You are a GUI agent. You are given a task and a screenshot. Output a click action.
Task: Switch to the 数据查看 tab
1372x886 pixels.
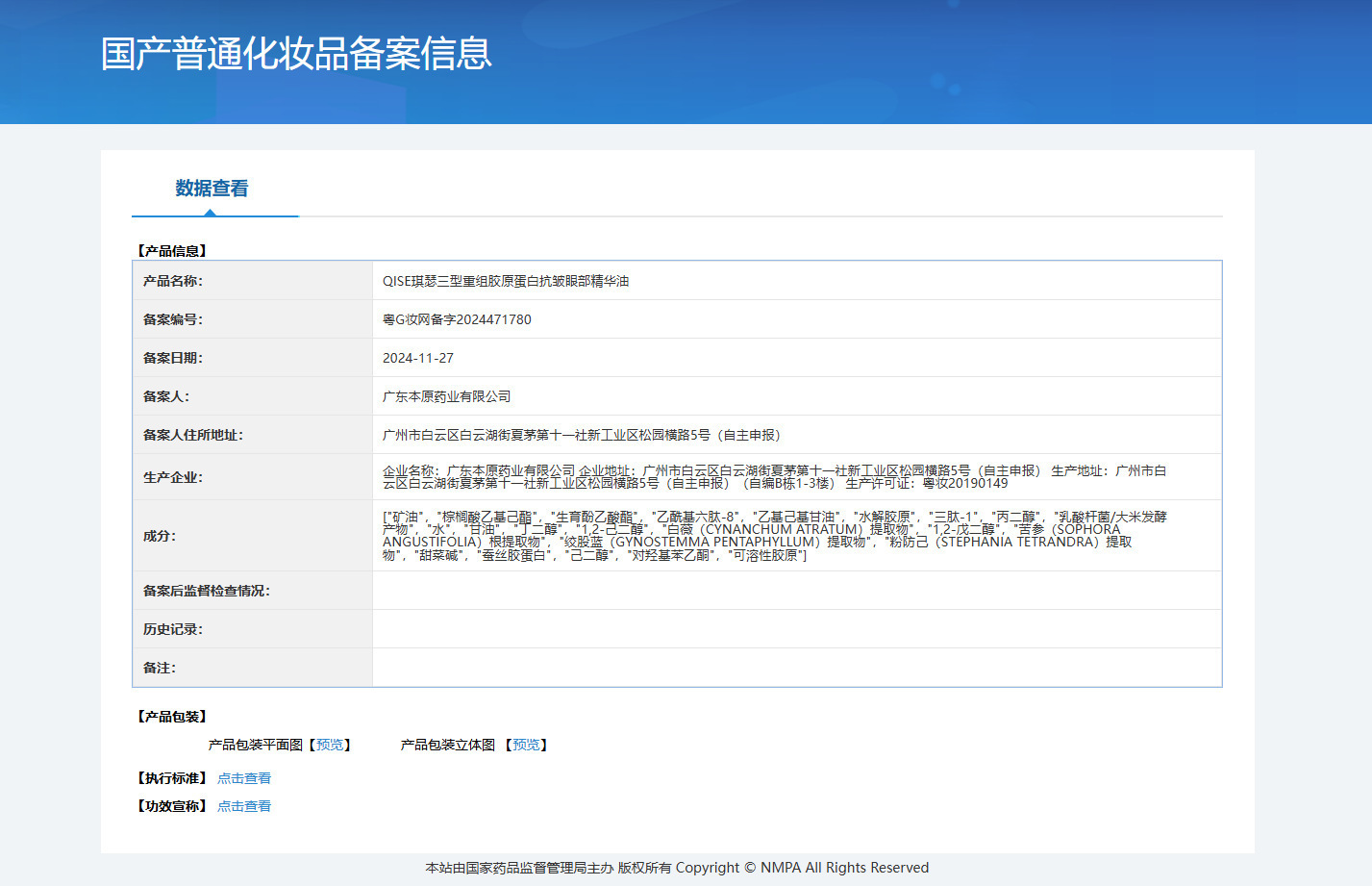pos(212,189)
